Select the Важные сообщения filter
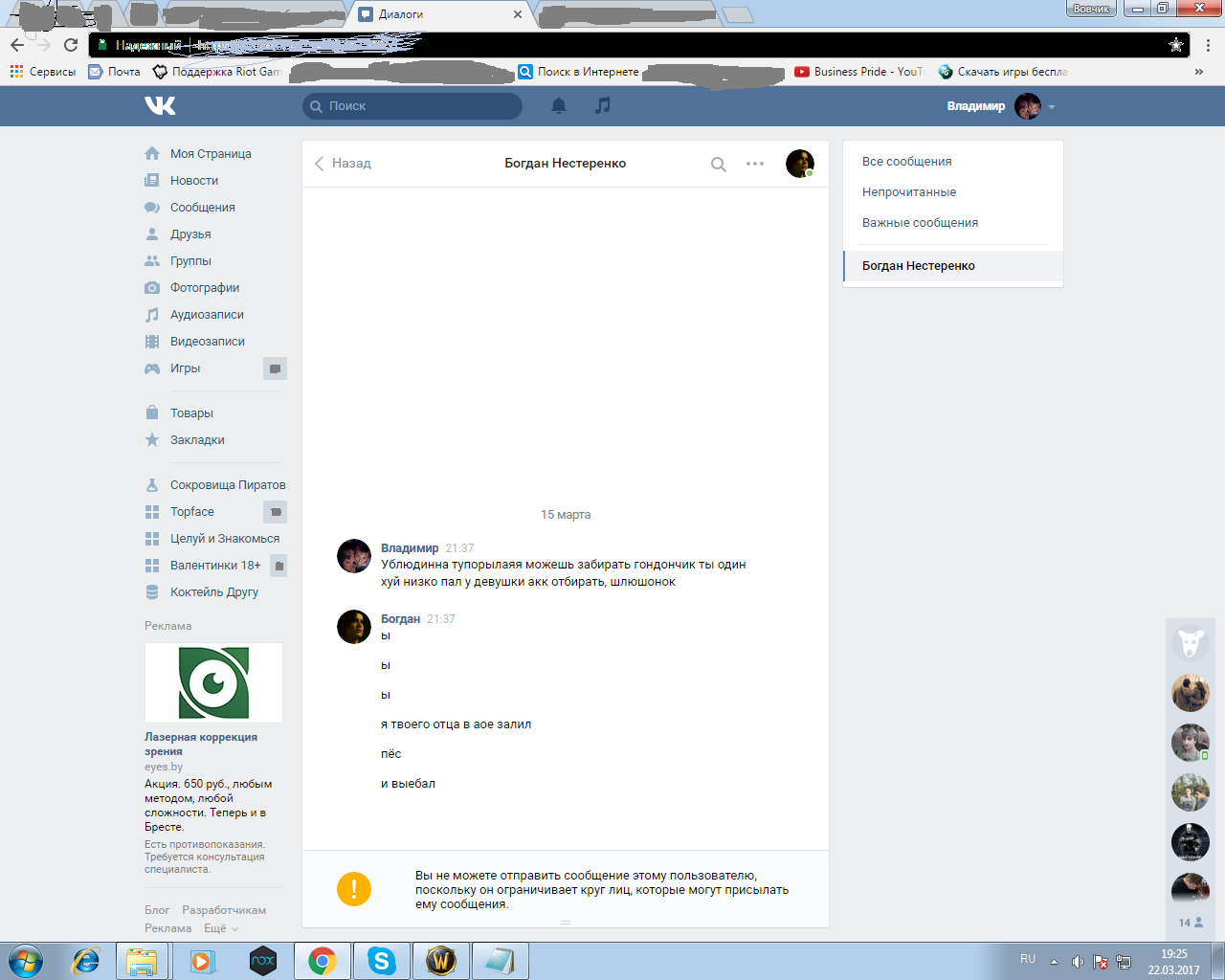 coord(920,223)
